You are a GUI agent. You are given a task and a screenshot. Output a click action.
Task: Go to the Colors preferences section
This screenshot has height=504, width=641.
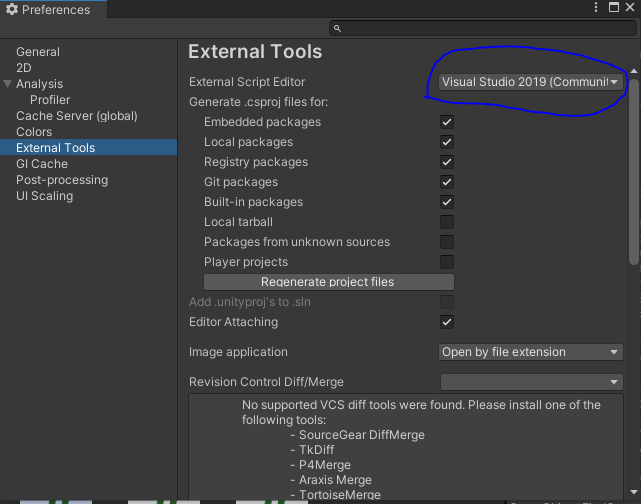click(34, 132)
